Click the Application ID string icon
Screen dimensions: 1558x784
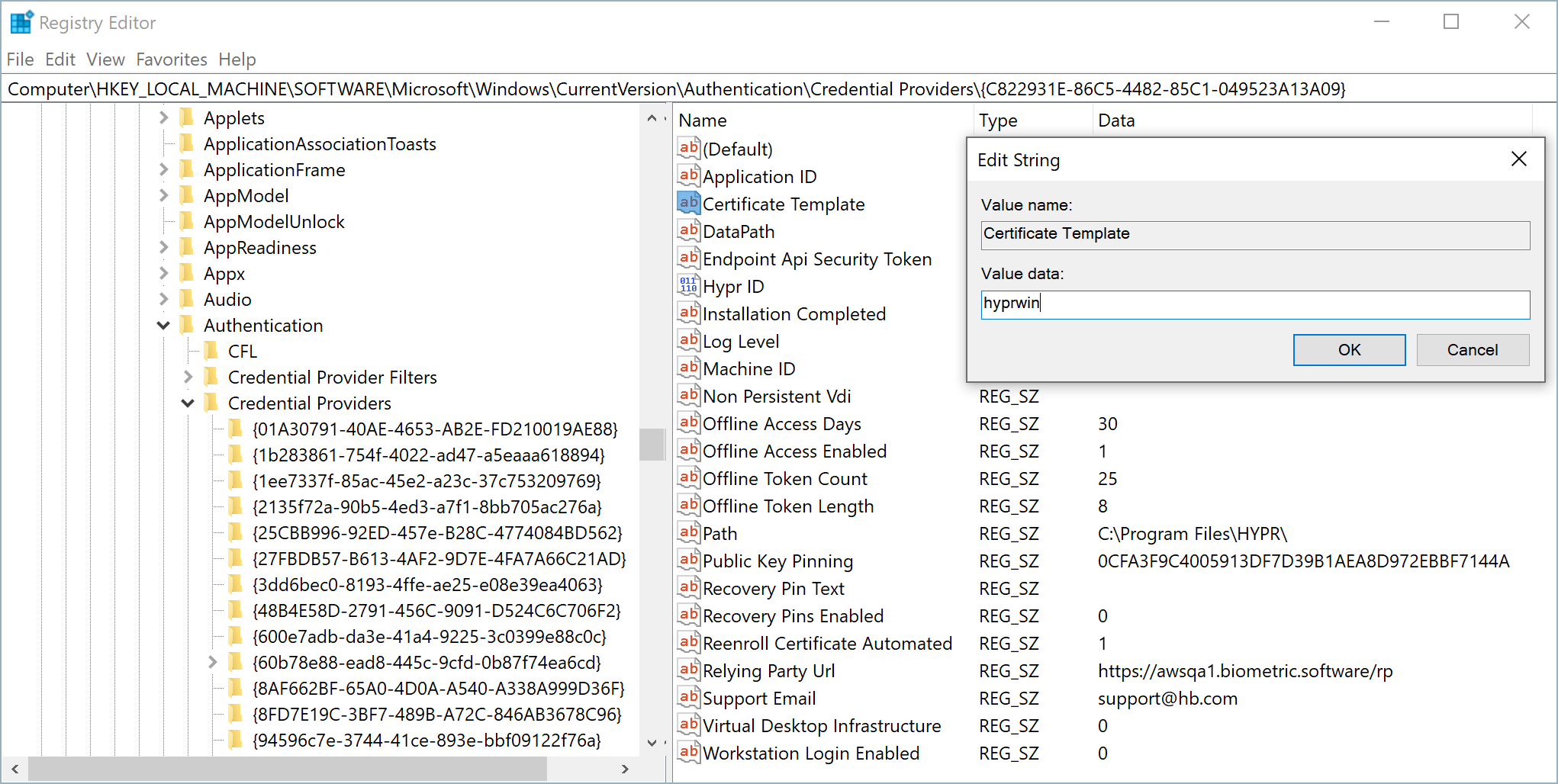(688, 175)
